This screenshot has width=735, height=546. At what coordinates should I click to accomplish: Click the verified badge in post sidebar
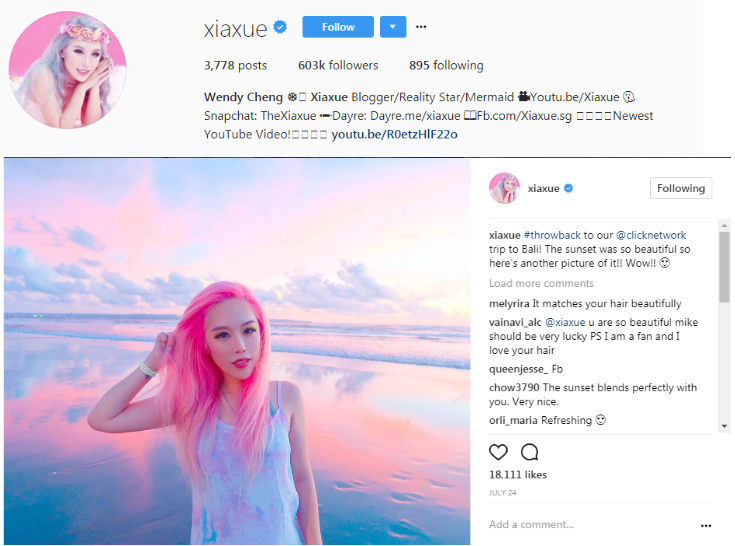569,188
